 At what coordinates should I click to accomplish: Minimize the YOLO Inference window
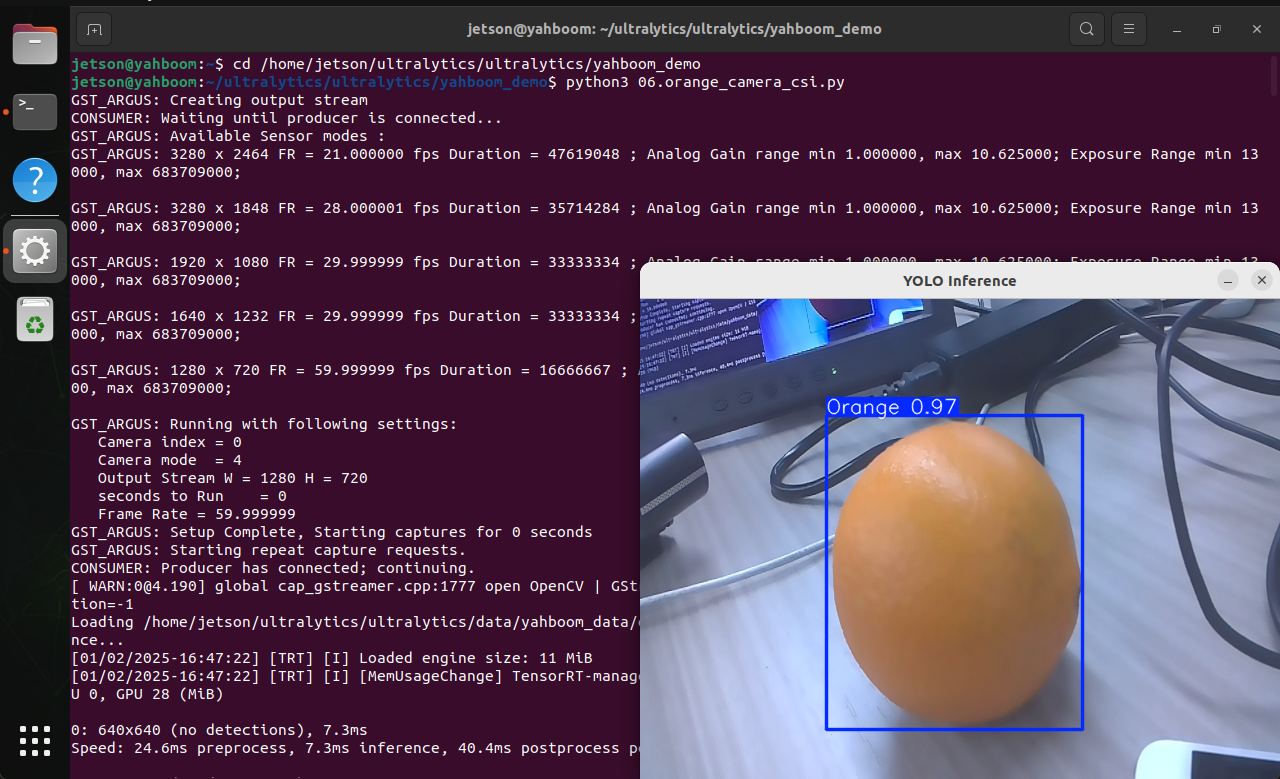[1229, 281]
